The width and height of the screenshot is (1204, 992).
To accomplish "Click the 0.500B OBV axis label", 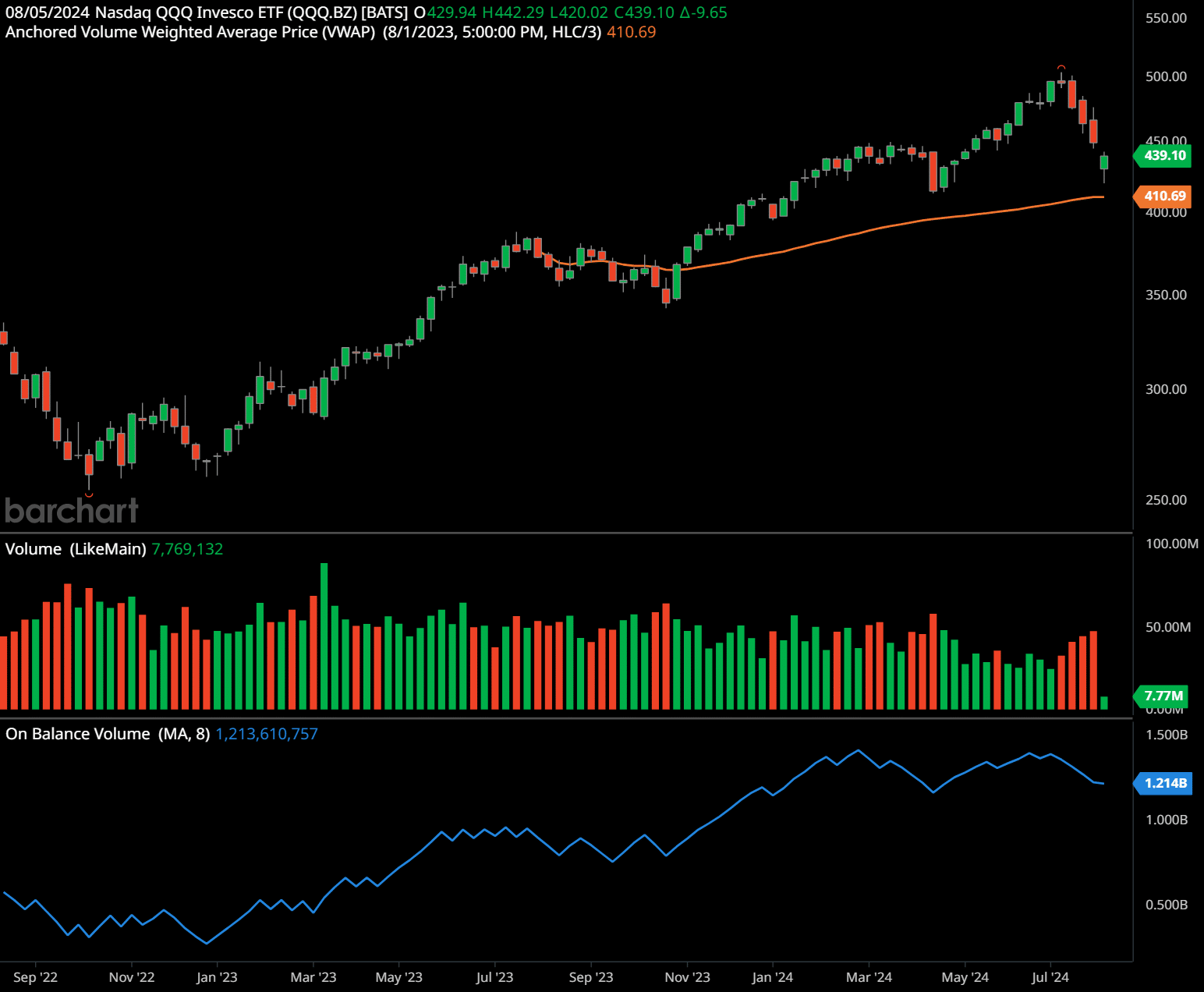I will [x=1166, y=905].
